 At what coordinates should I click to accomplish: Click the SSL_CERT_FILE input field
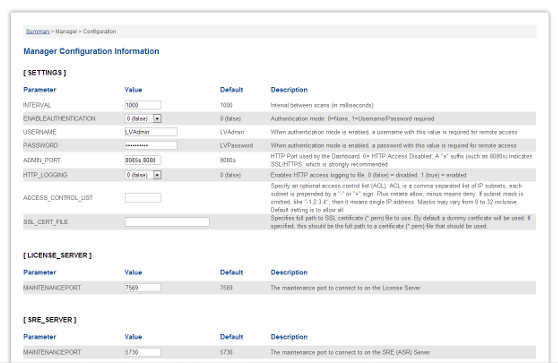(167, 222)
